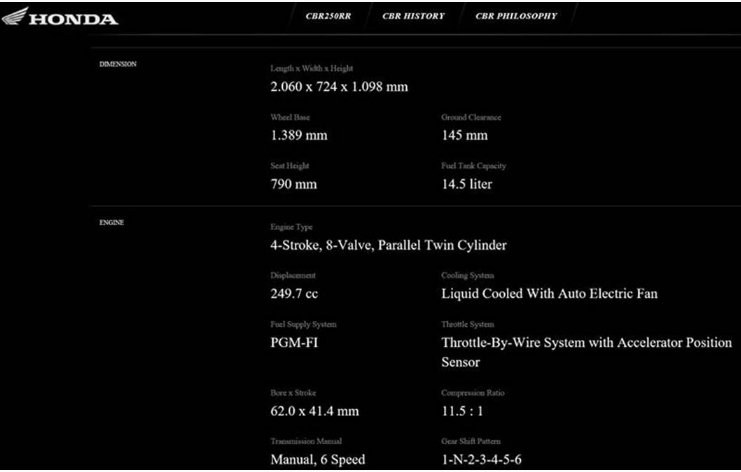Click the 'Cooling System' label

coord(467,275)
